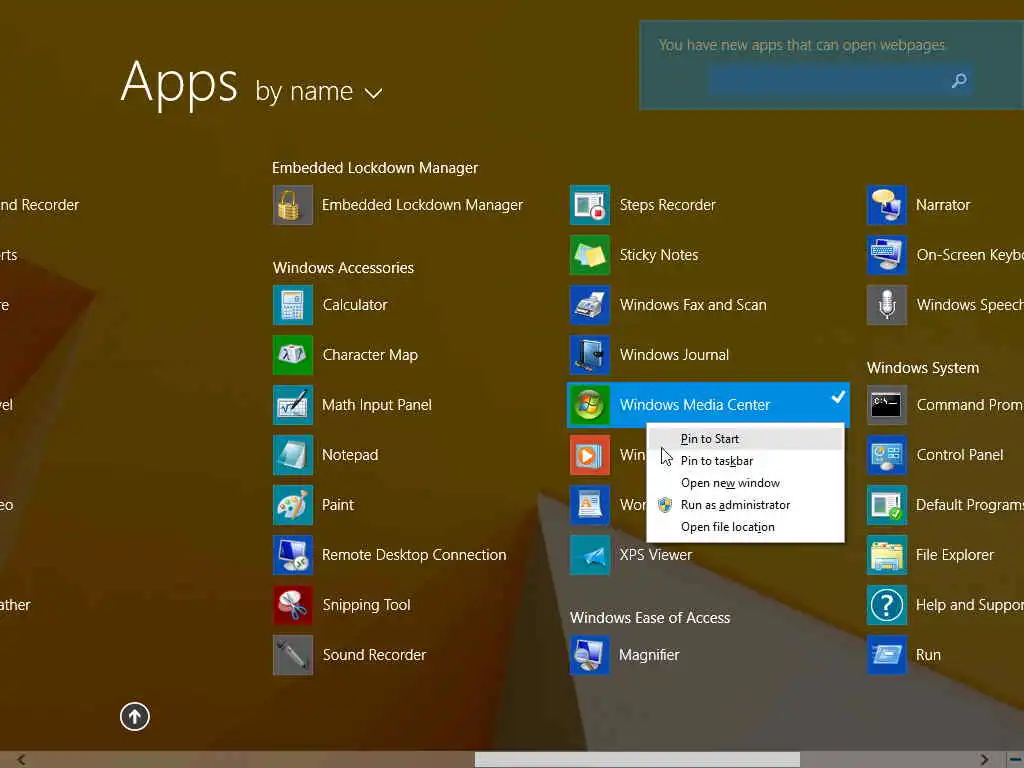Click the scrollbar right arrow
Screen dimensions: 1024x768
click(x=984, y=760)
